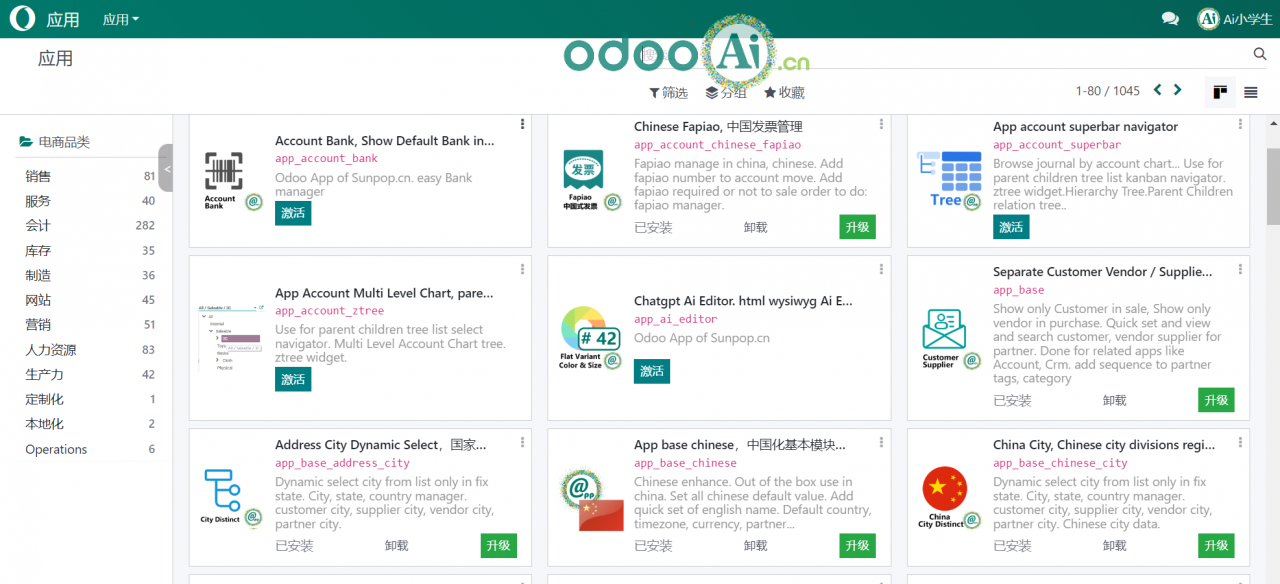Screen dimensions: 1280x584
Task: Click the 应用 breadcrumb title
Action: pyautogui.click(x=55, y=59)
